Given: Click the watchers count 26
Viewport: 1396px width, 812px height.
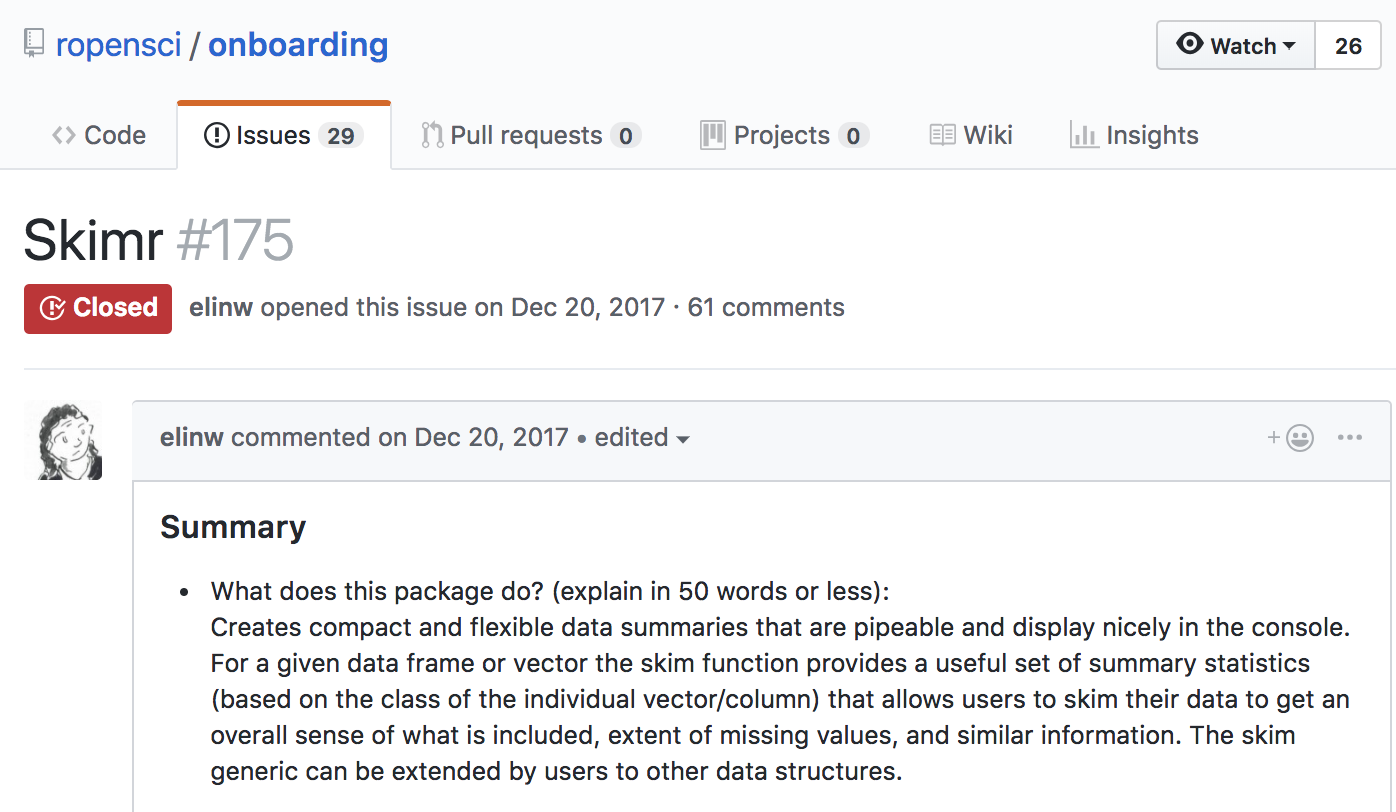Looking at the screenshot, I should [x=1348, y=45].
